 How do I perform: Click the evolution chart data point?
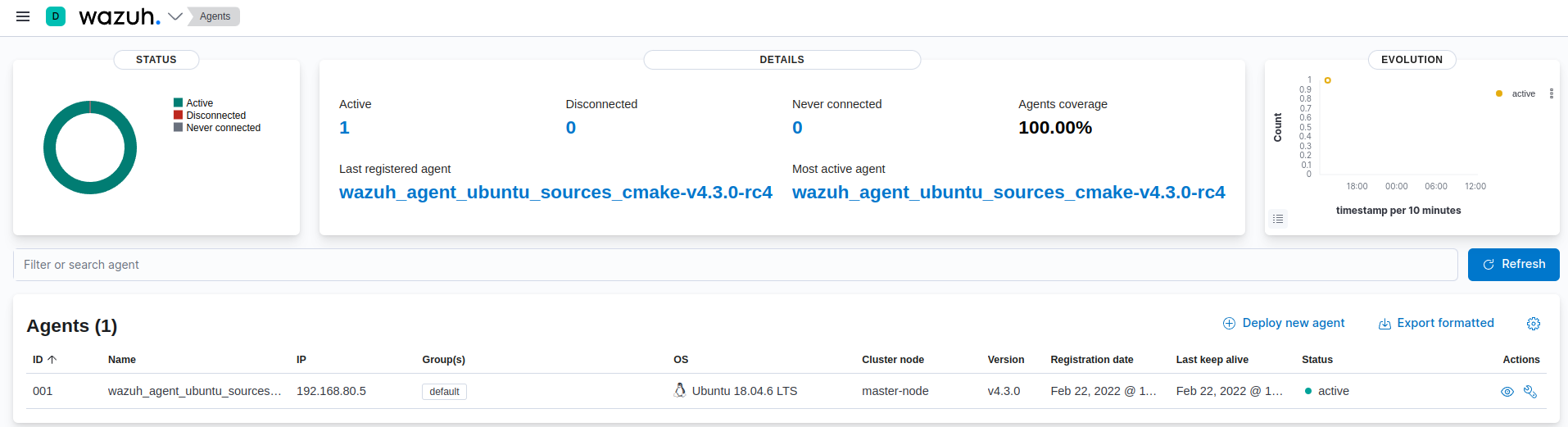[x=1328, y=80]
